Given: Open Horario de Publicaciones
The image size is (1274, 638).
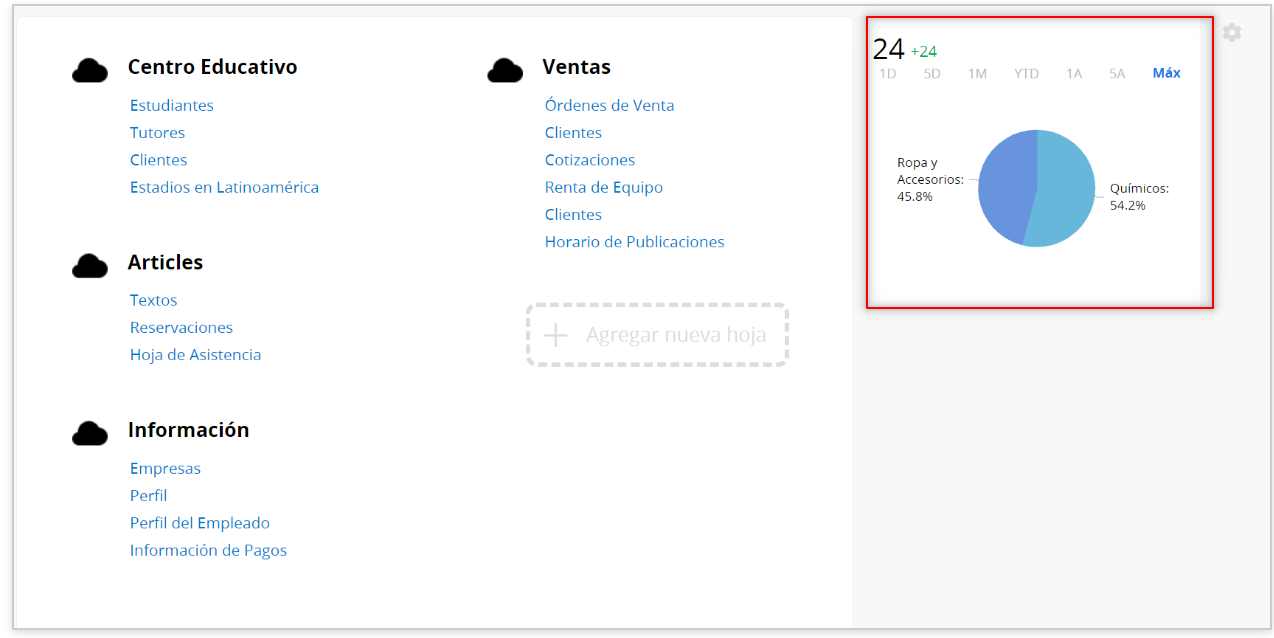Looking at the screenshot, I should tap(634, 241).
